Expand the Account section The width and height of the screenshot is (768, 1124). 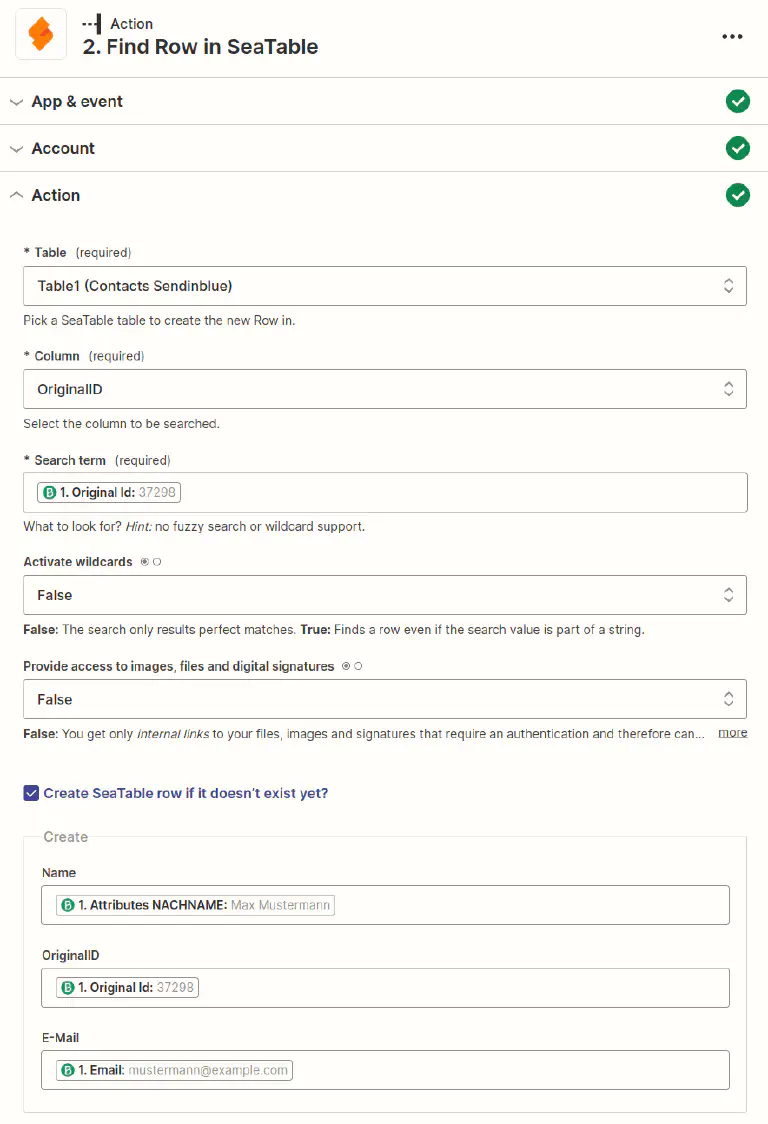(x=63, y=148)
